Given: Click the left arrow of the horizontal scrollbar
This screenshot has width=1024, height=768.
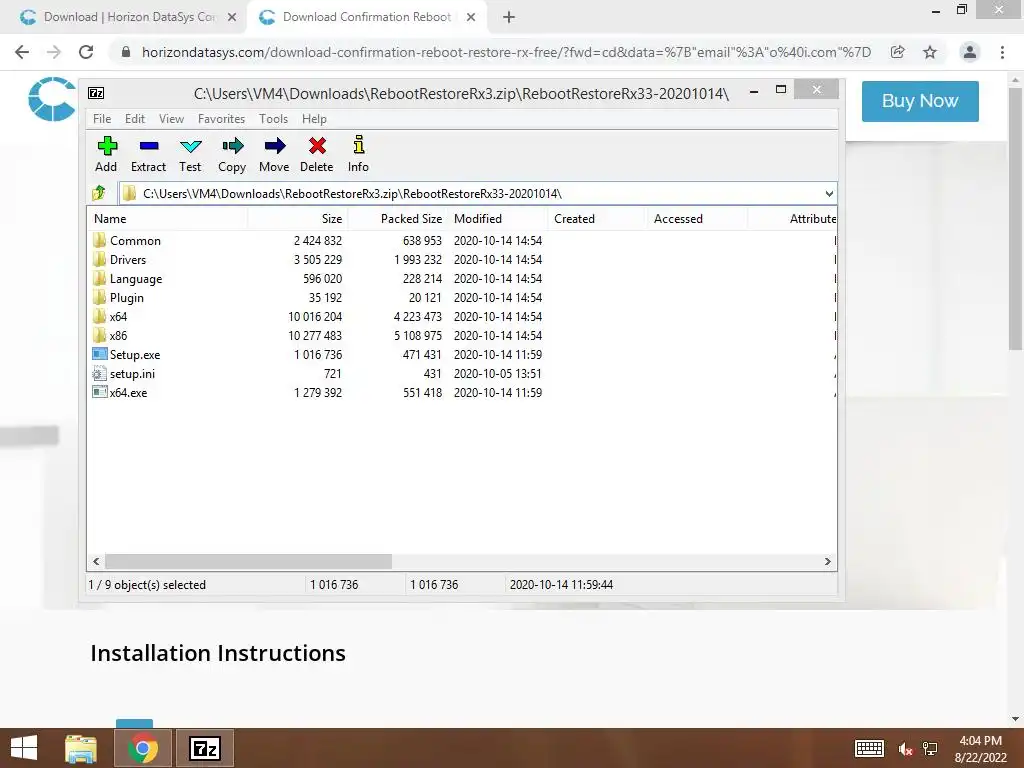Looking at the screenshot, I should click(x=97, y=562).
